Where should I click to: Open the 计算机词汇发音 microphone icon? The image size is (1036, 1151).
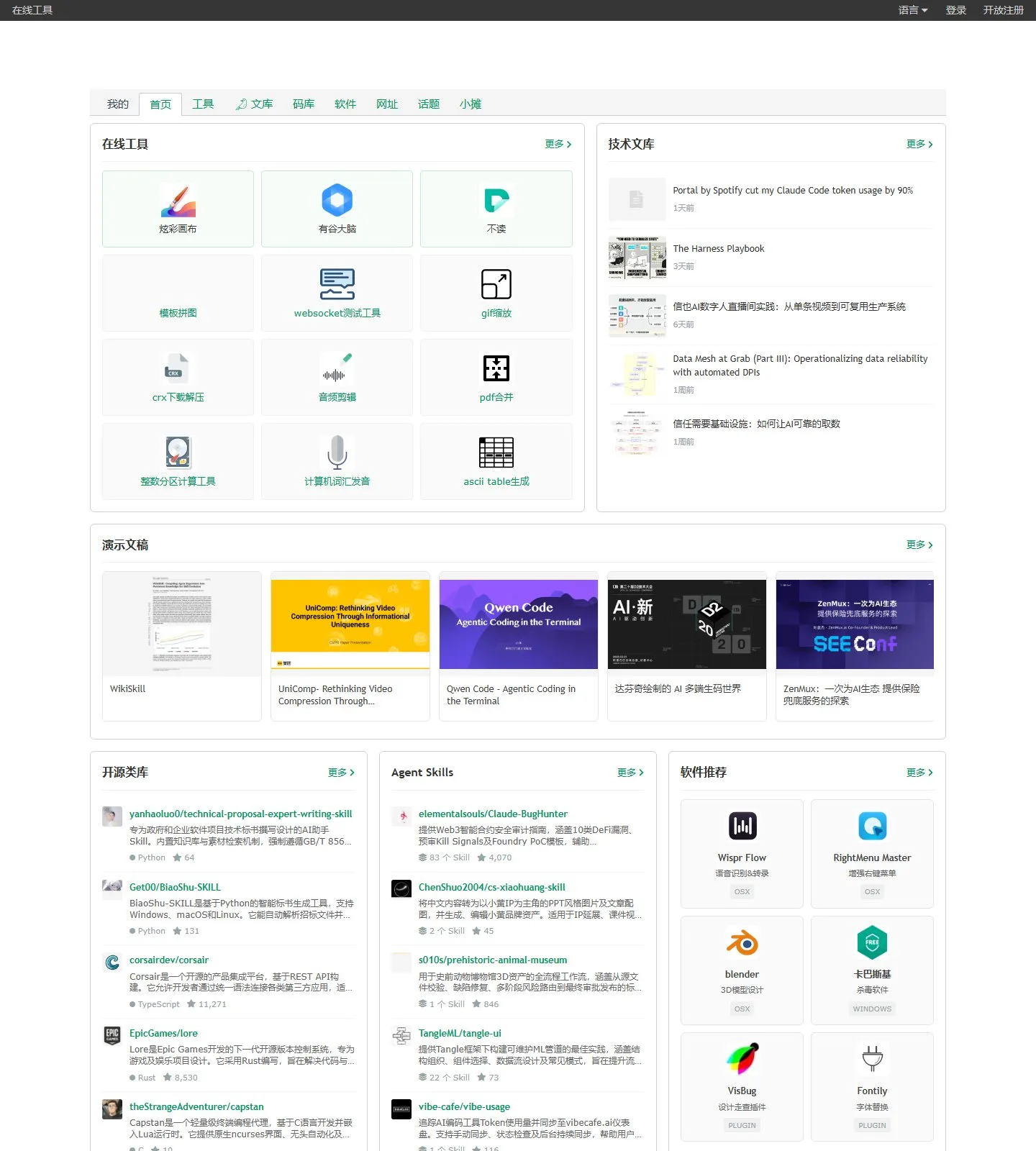[337, 452]
